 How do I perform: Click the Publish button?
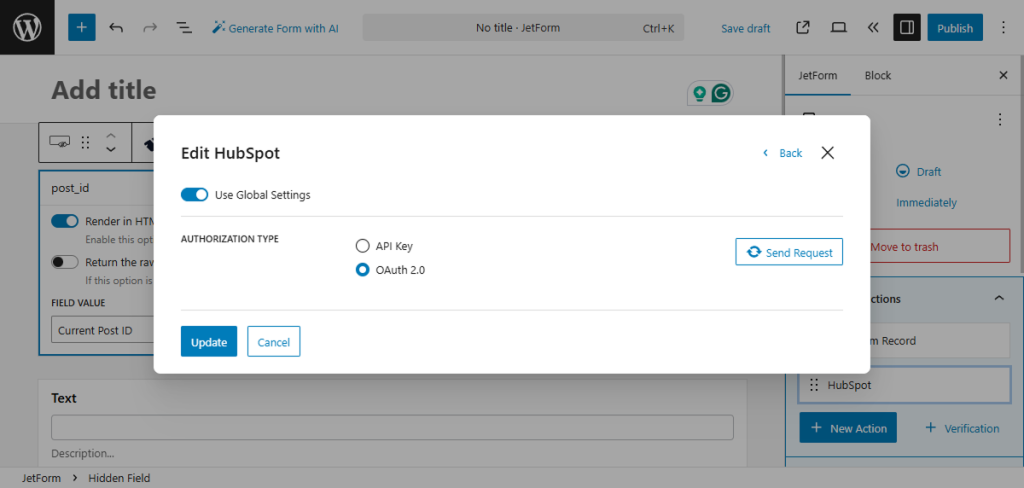[x=955, y=27]
